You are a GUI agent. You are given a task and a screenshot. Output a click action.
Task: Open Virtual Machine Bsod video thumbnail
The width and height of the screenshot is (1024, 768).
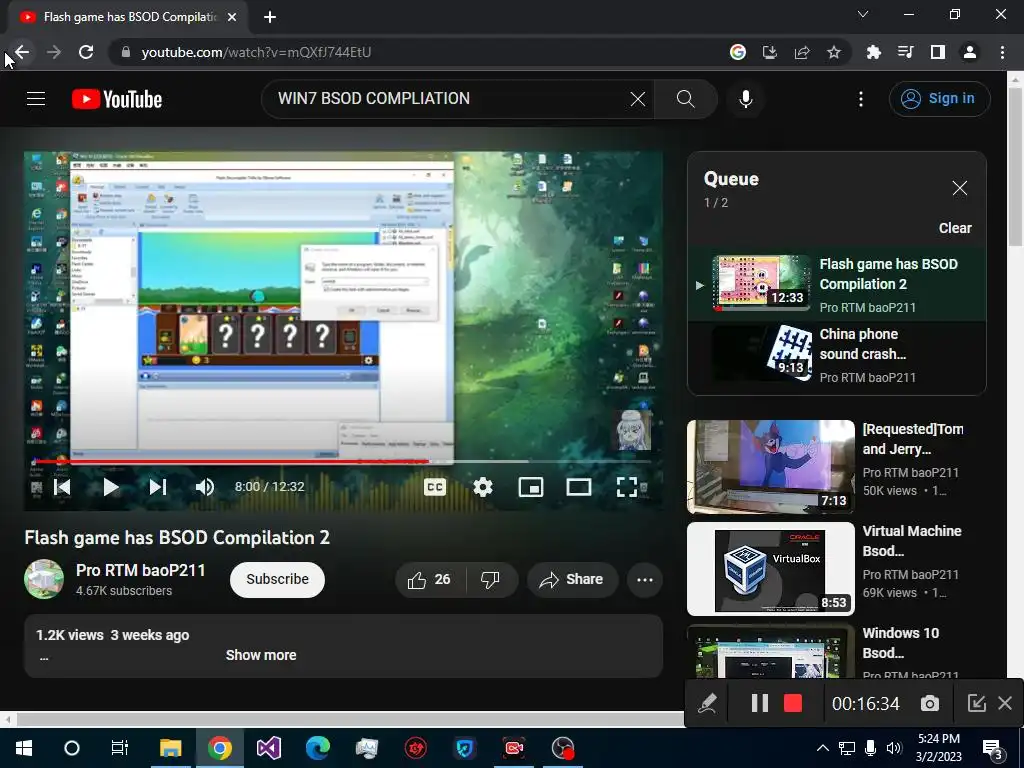coord(771,569)
